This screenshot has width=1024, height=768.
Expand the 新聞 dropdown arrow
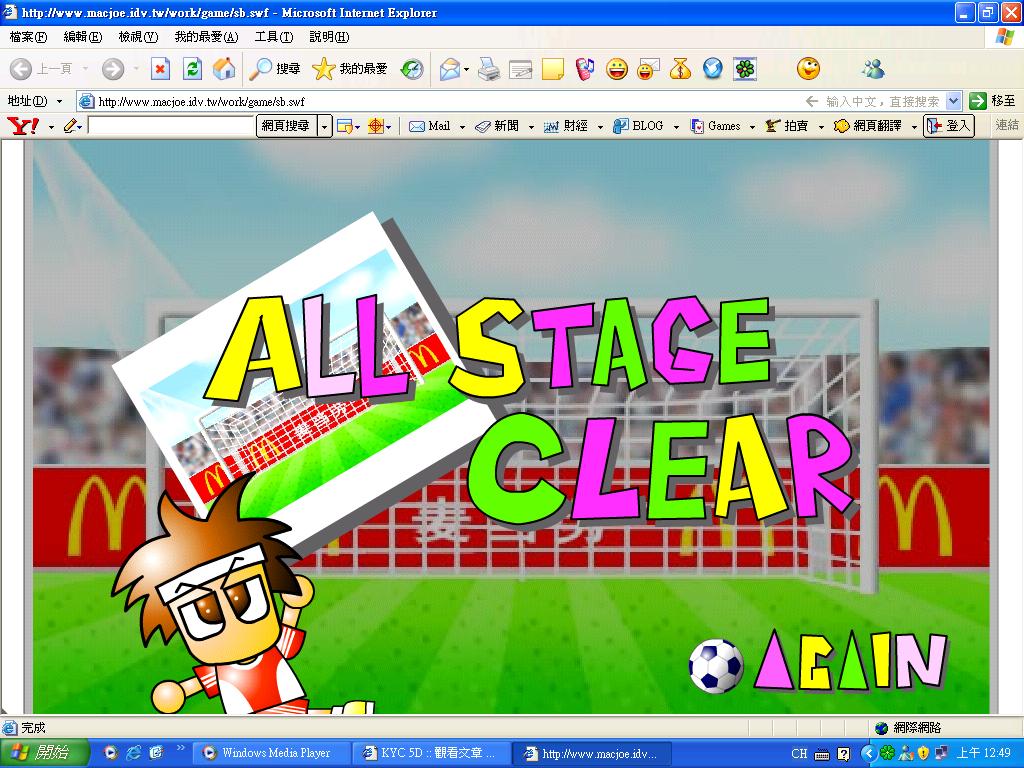point(531,127)
